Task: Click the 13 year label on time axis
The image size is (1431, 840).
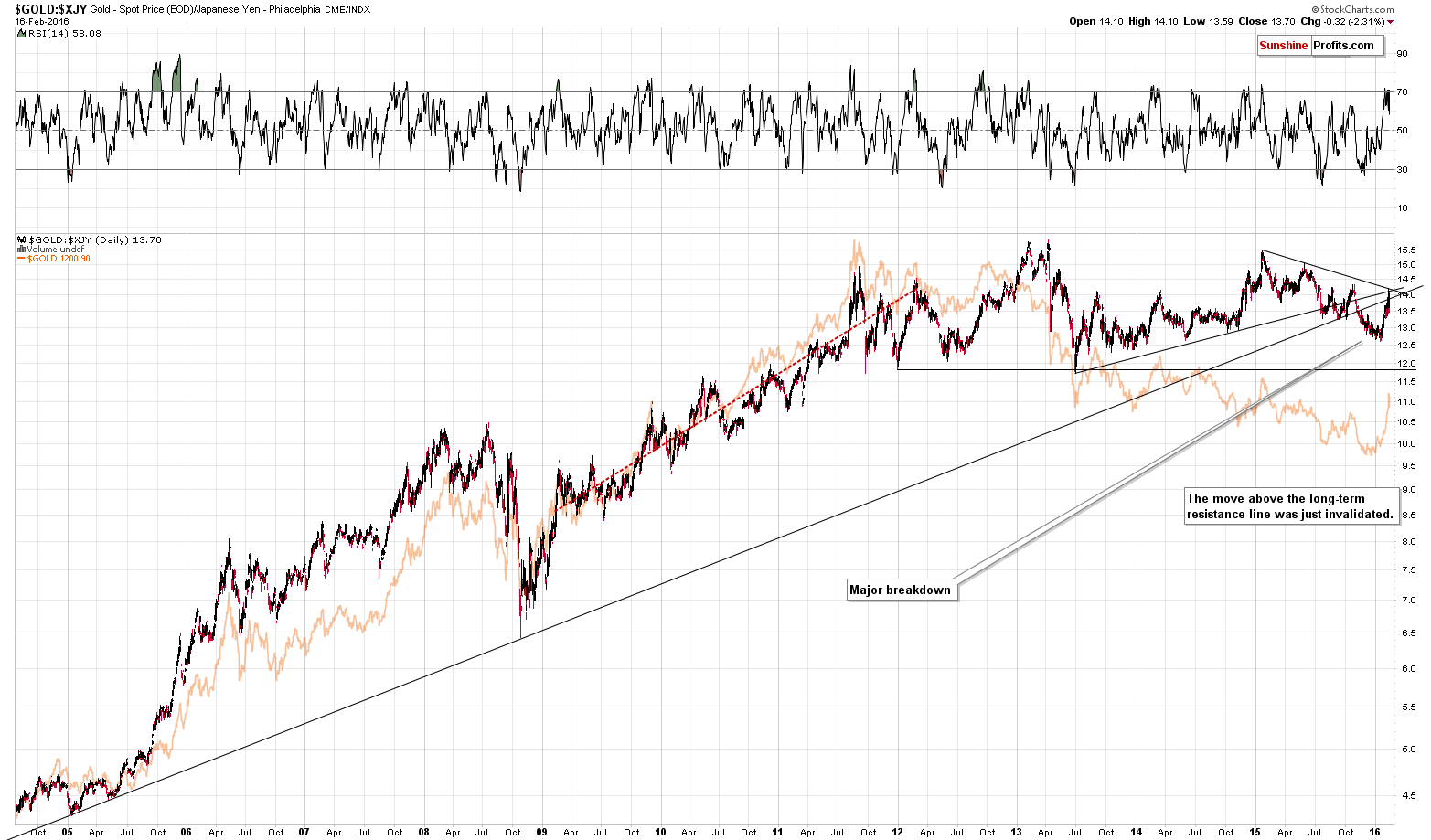Action: pyautogui.click(x=1017, y=833)
